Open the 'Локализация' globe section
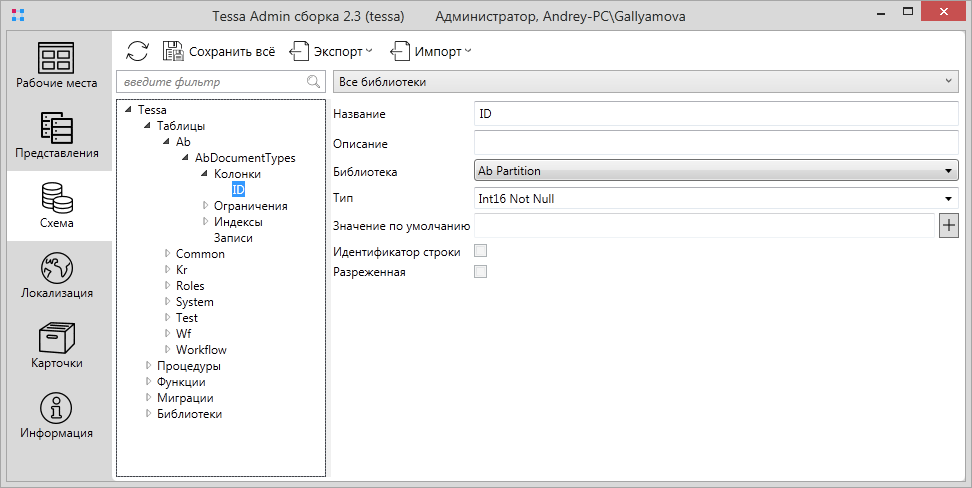Image resolution: width=972 pixels, height=488 pixels. pos(56,276)
